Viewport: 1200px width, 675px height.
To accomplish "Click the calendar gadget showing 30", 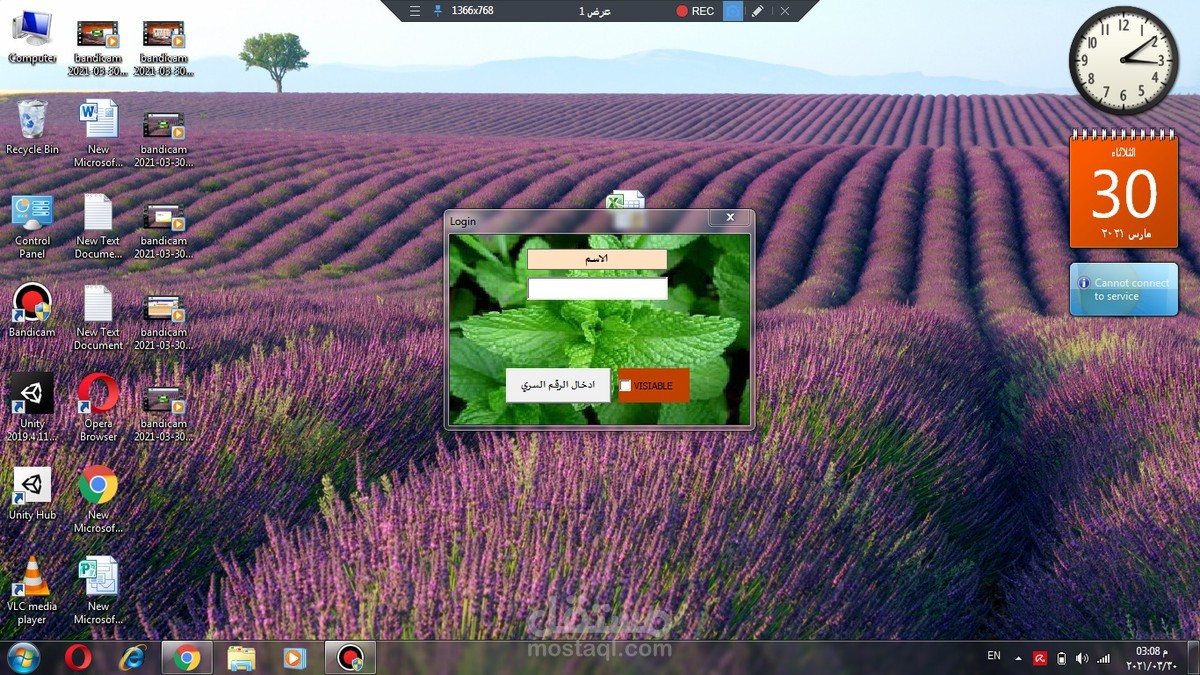I will (1123, 188).
